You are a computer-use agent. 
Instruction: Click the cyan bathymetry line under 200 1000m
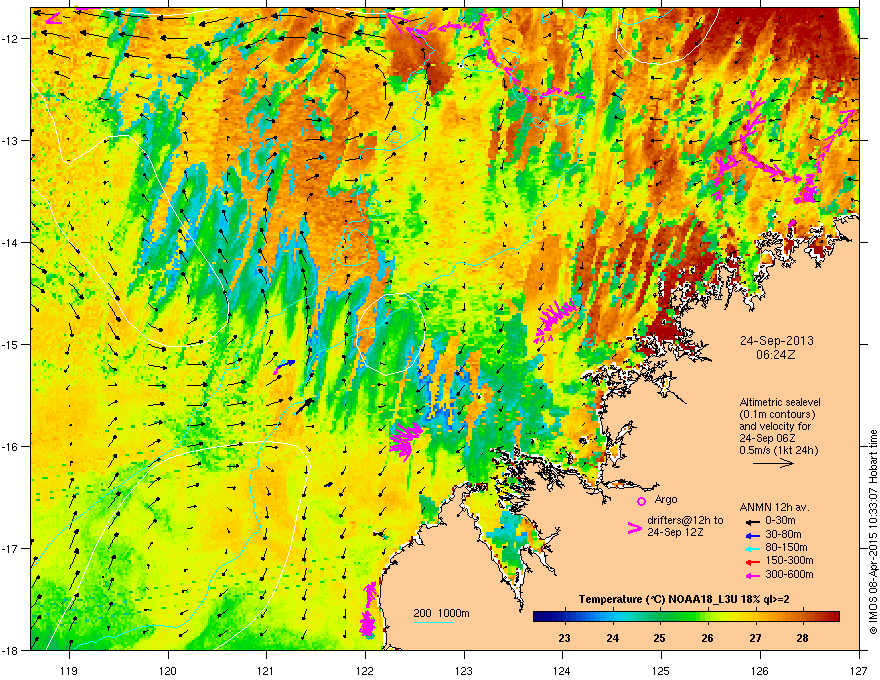(x=433, y=622)
